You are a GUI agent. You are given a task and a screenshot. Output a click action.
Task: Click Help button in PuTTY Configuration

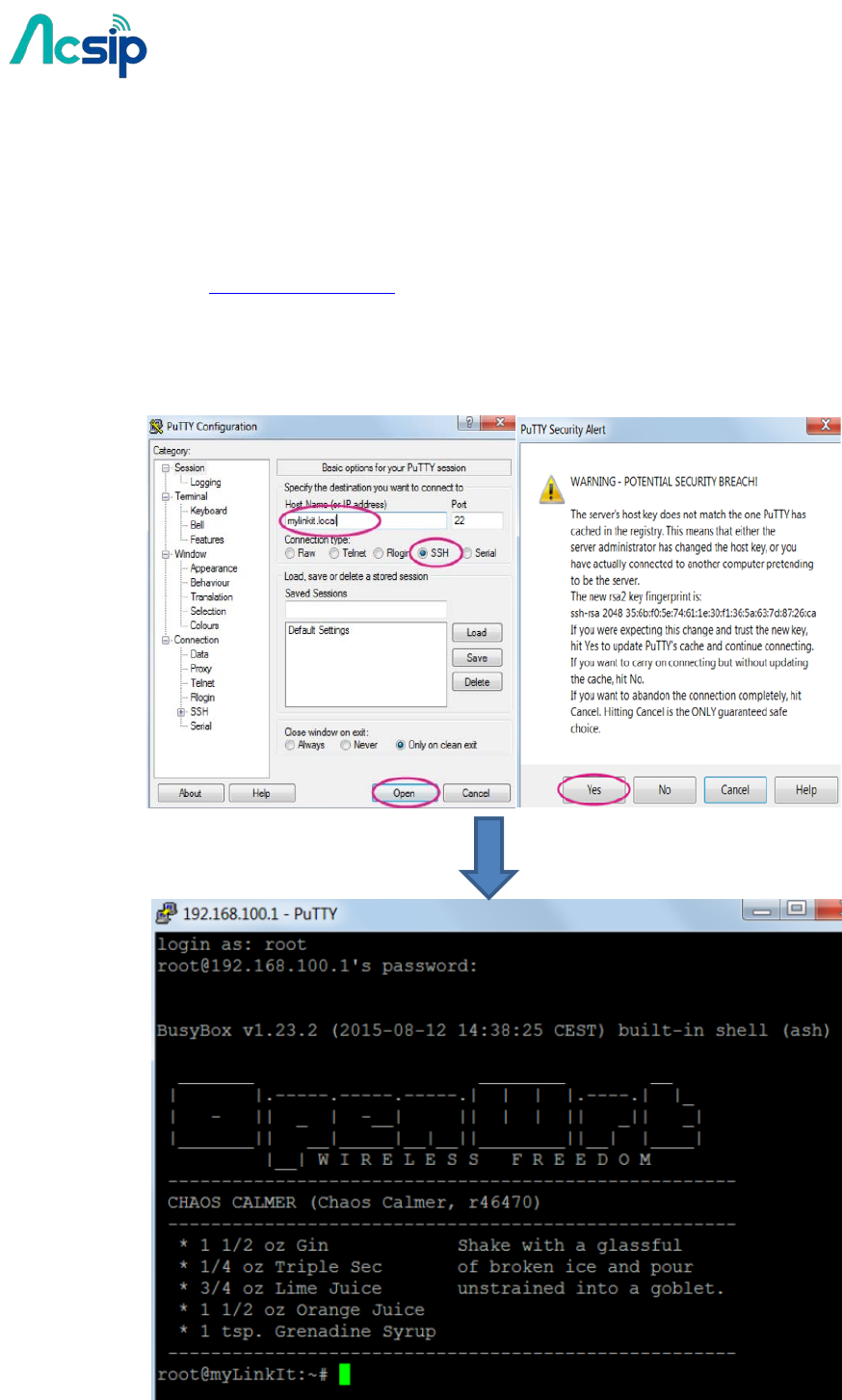[261, 793]
